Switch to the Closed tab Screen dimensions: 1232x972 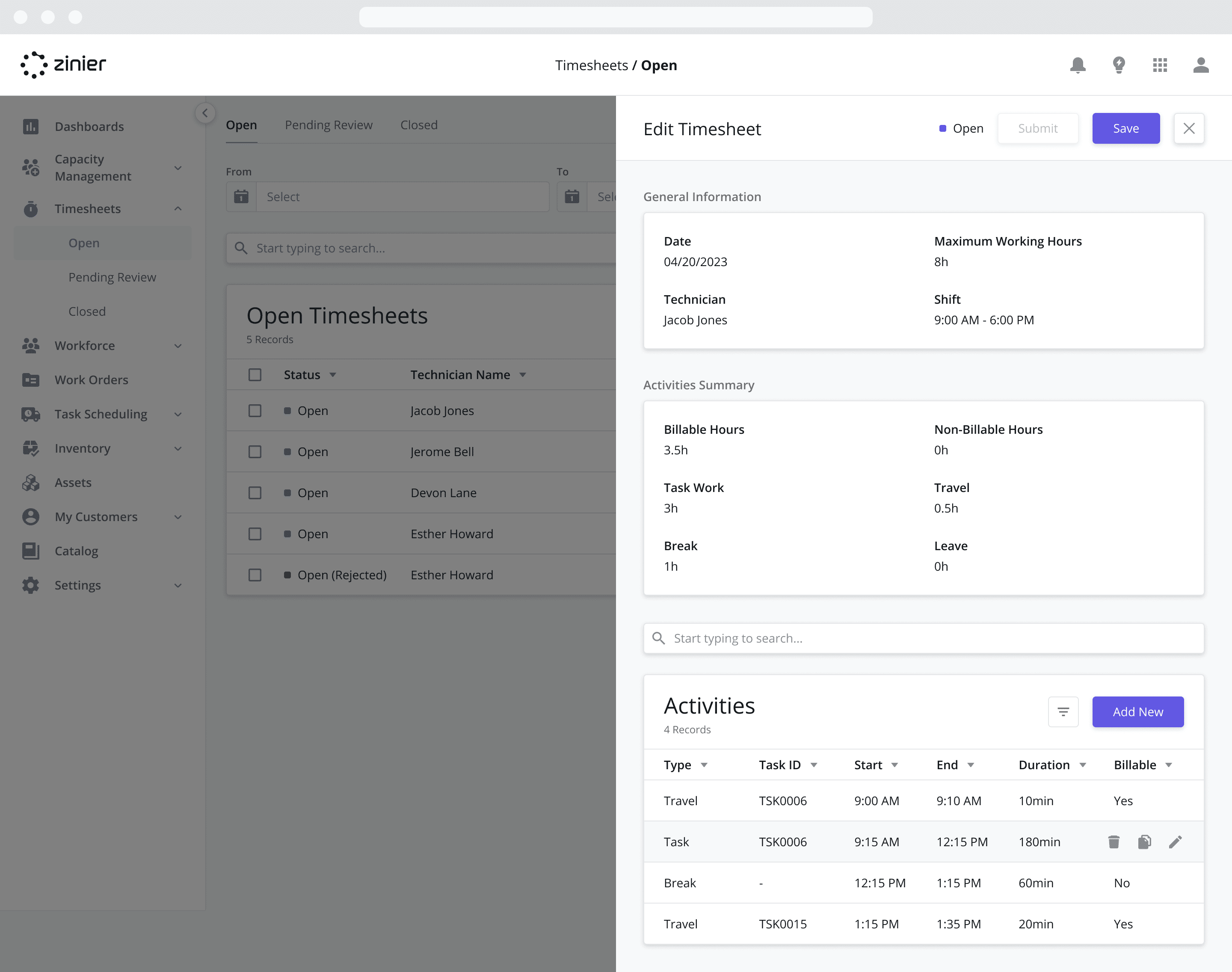(419, 124)
